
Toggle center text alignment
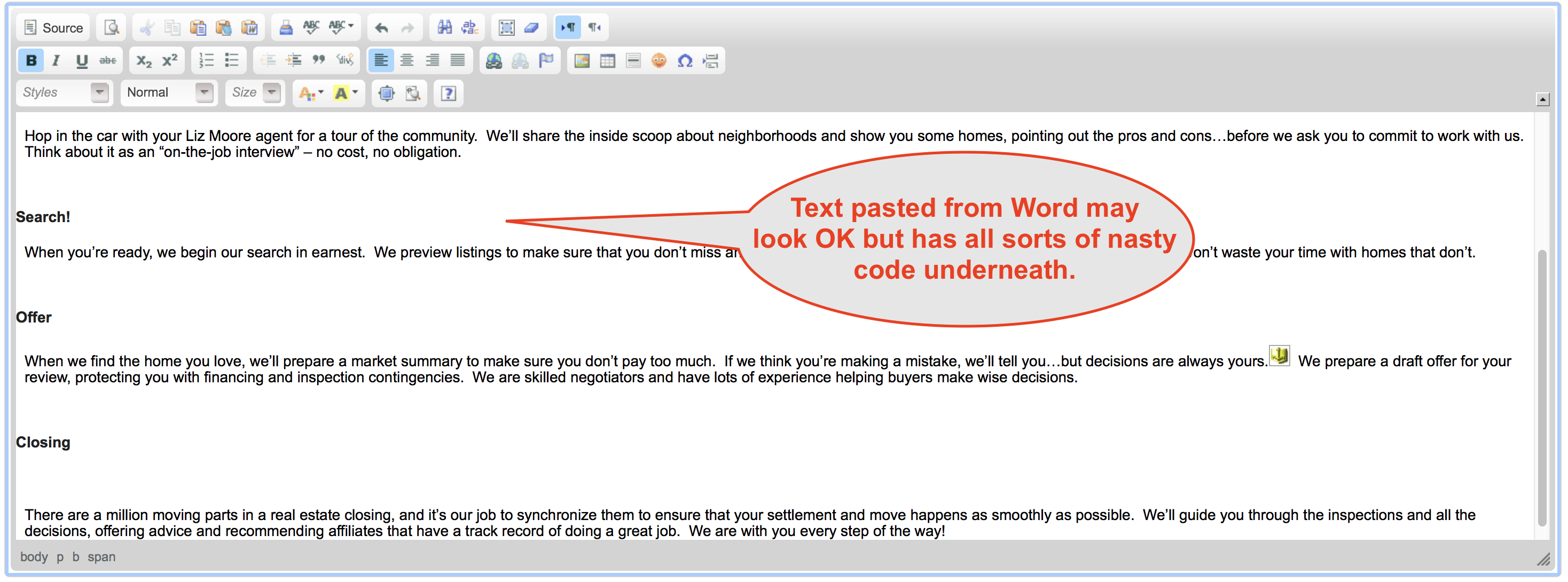tap(406, 60)
